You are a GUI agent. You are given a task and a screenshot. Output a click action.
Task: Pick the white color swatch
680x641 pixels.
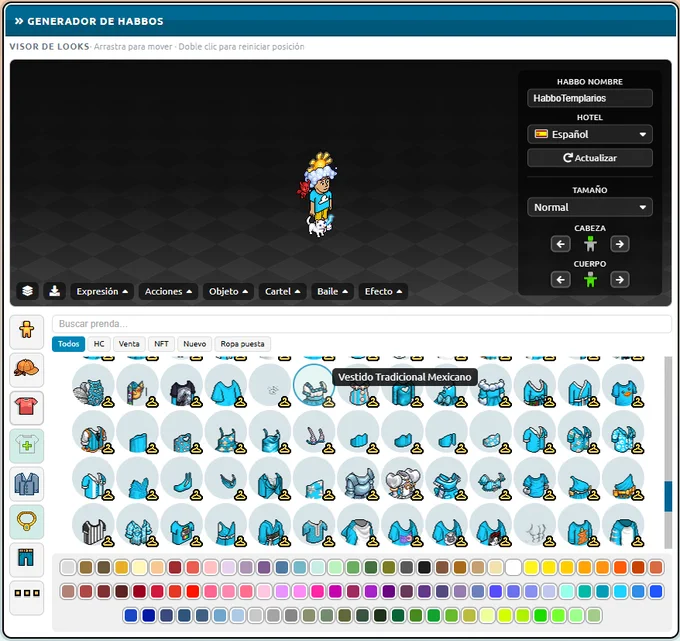[513, 567]
